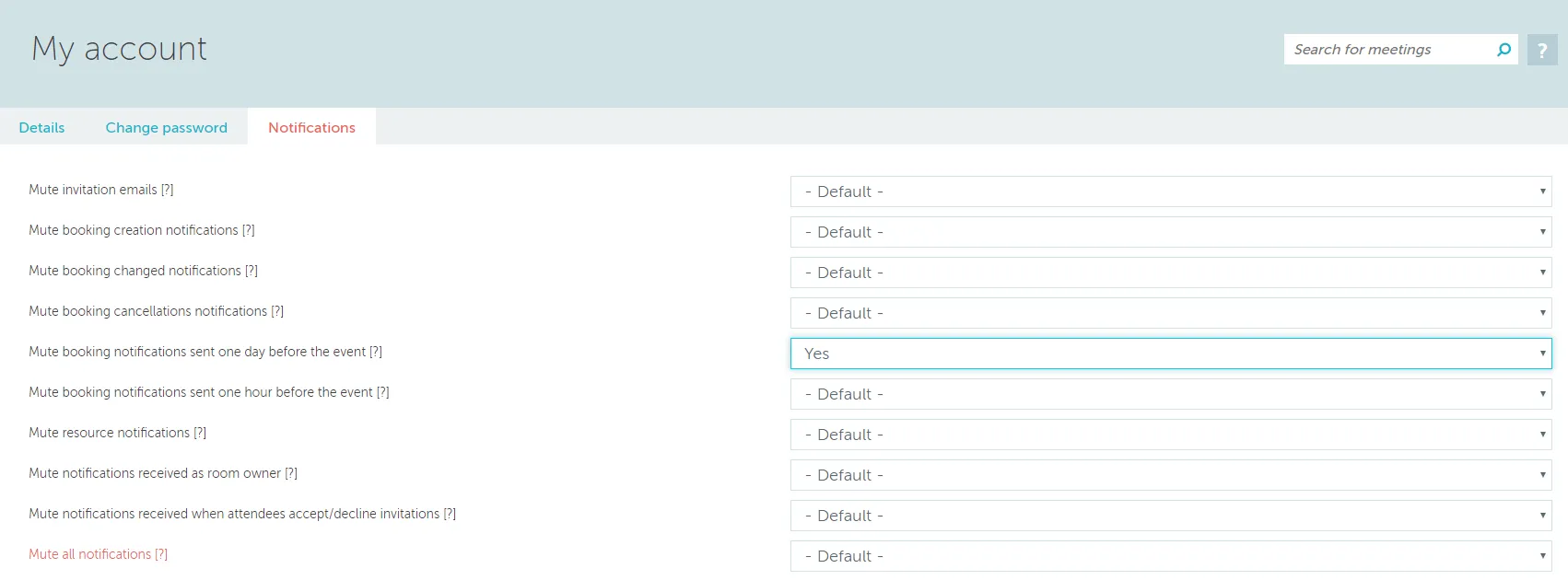Screen dimensions: 1568x580
Task: Click help [?] next to Mute invitation emails
Action: (x=168, y=190)
